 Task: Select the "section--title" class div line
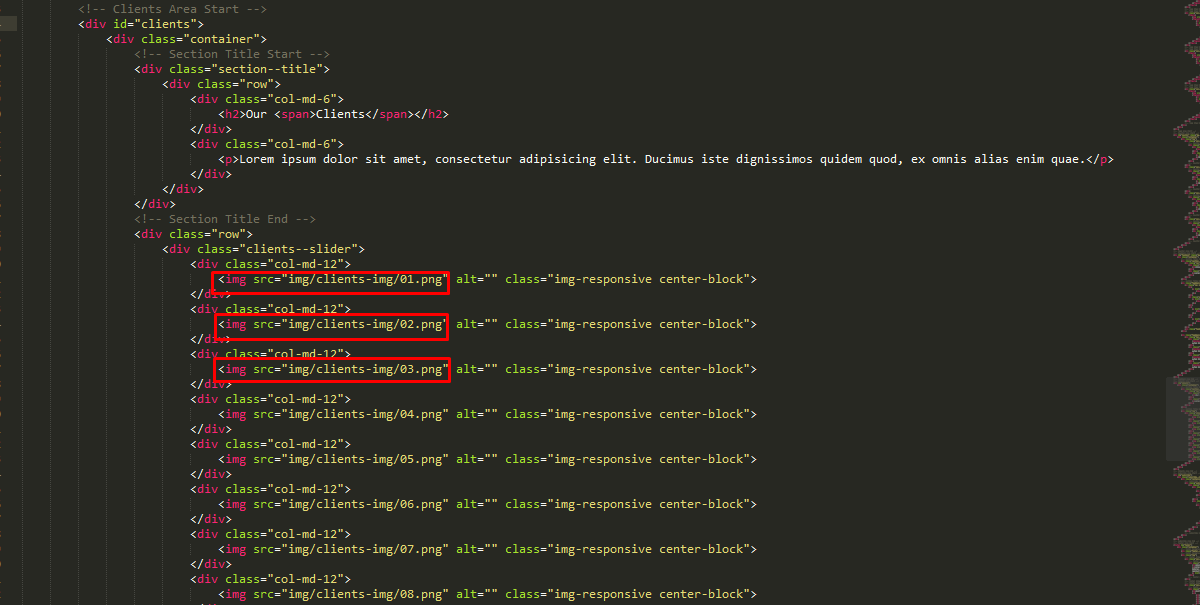pos(232,69)
